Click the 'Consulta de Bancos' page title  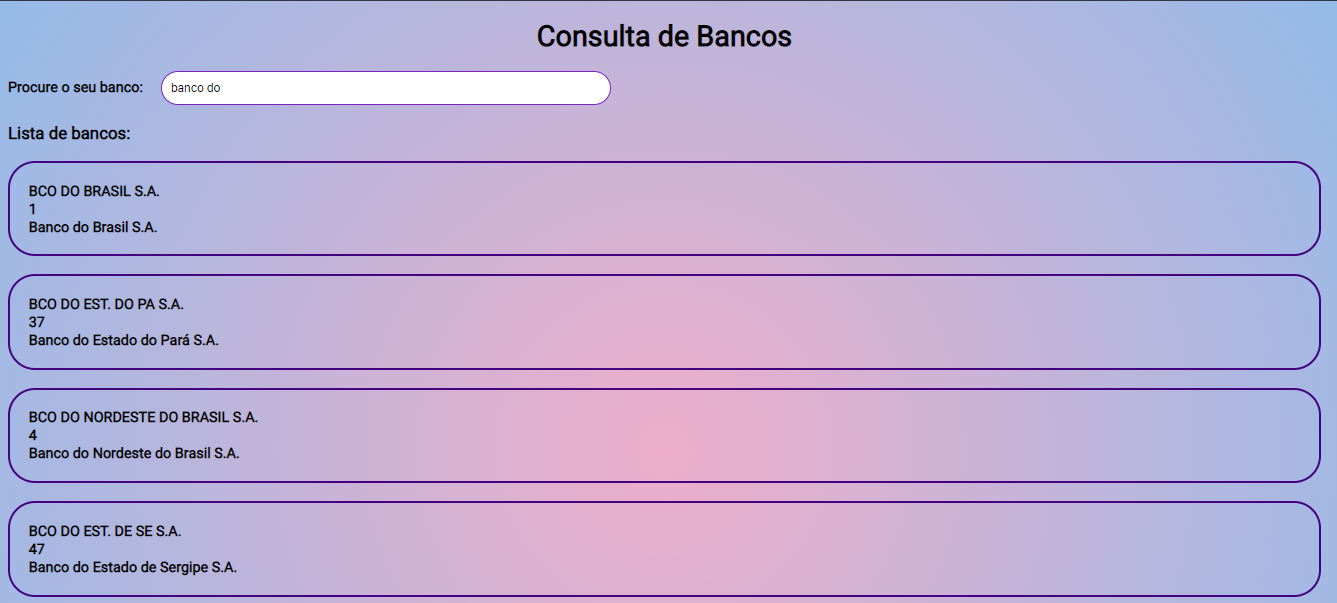click(663, 36)
